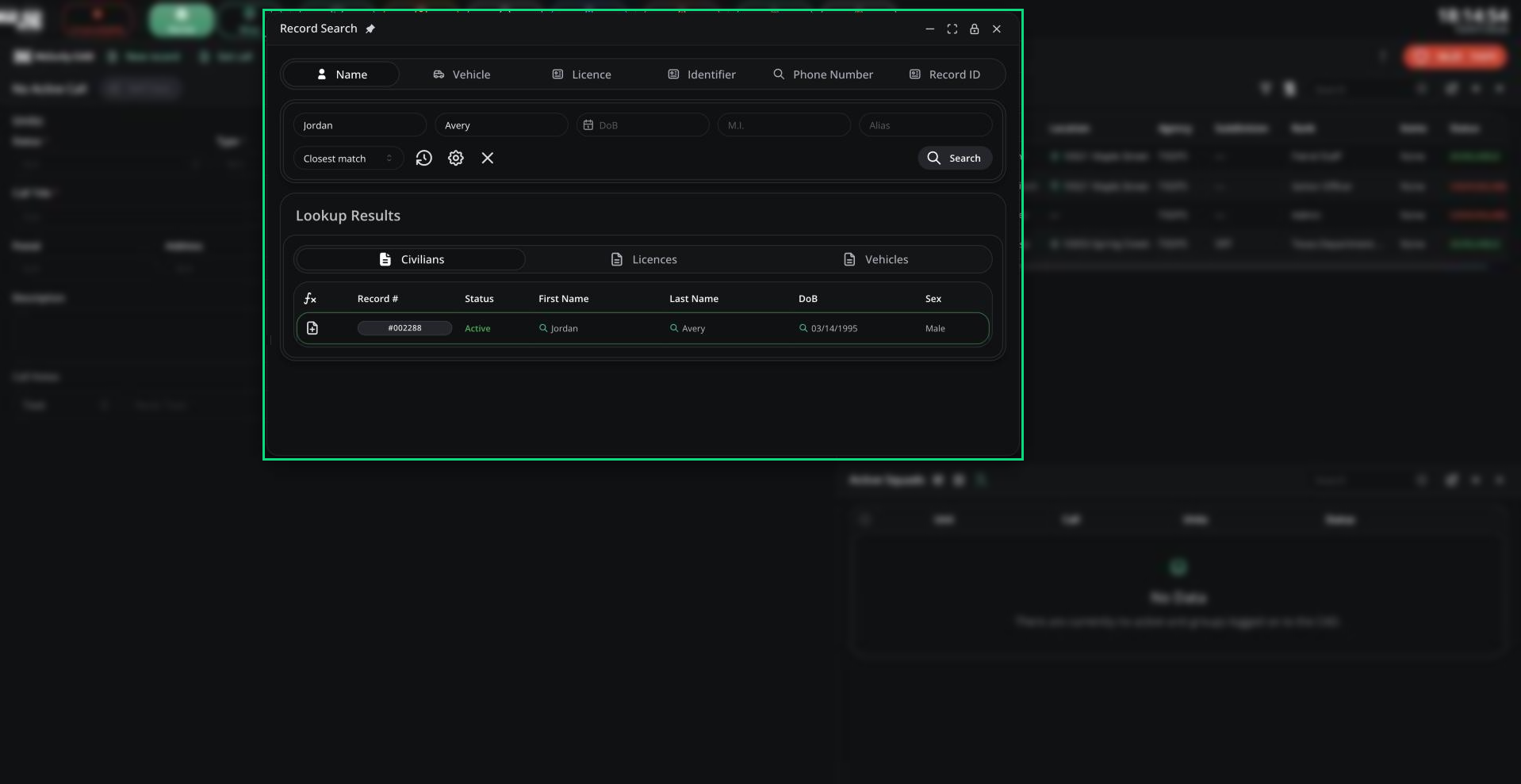Pin the Record Search window
Image resolution: width=1521 pixels, height=784 pixels.
[370, 29]
